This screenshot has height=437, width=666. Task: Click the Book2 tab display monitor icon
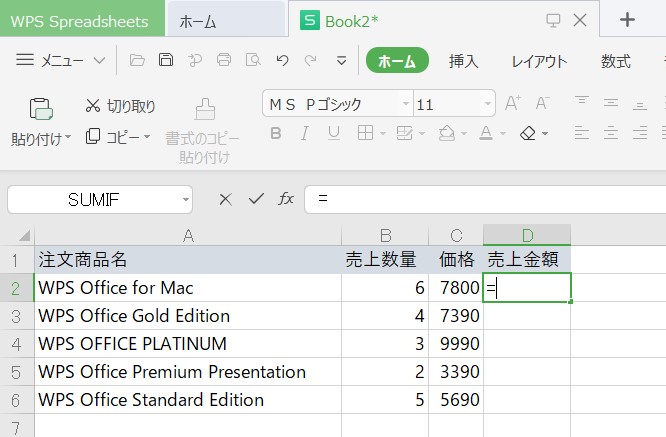click(553, 20)
